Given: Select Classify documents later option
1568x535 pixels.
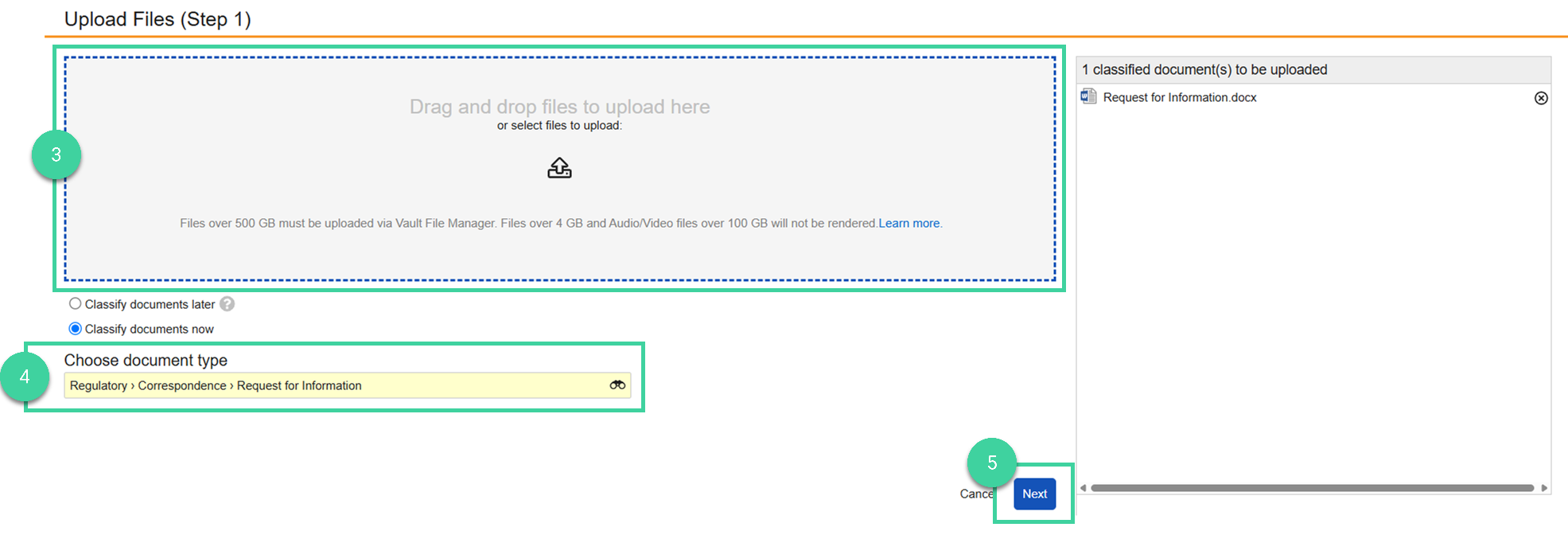Looking at the screenshot, I should click(75, 303).
